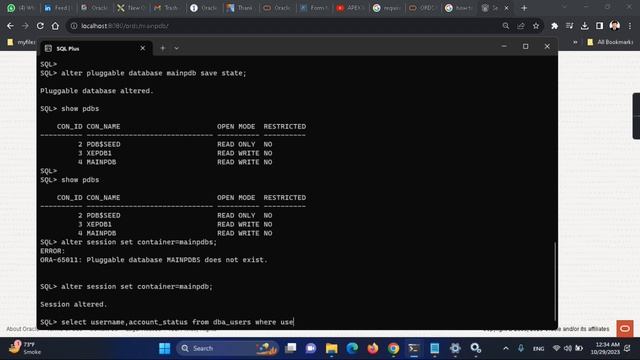
Task: Switch to the Gmail Trash tab
Action: (x=166, y=8)
